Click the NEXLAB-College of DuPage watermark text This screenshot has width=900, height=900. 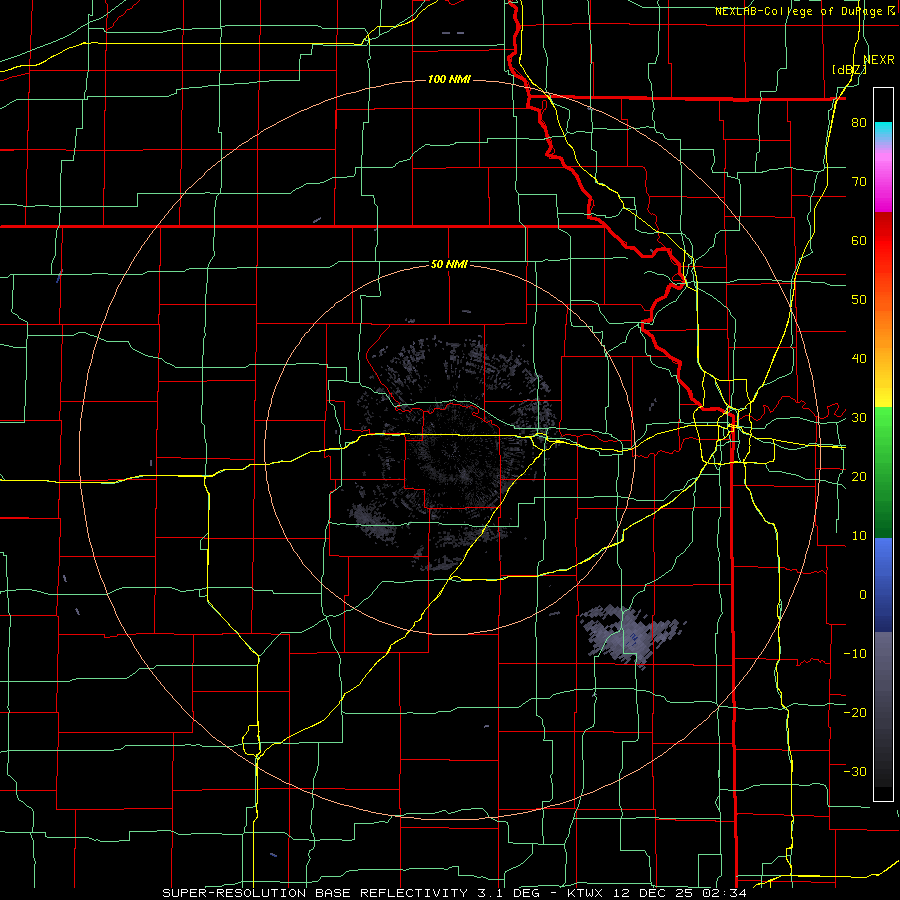click(x=799, y=11)
